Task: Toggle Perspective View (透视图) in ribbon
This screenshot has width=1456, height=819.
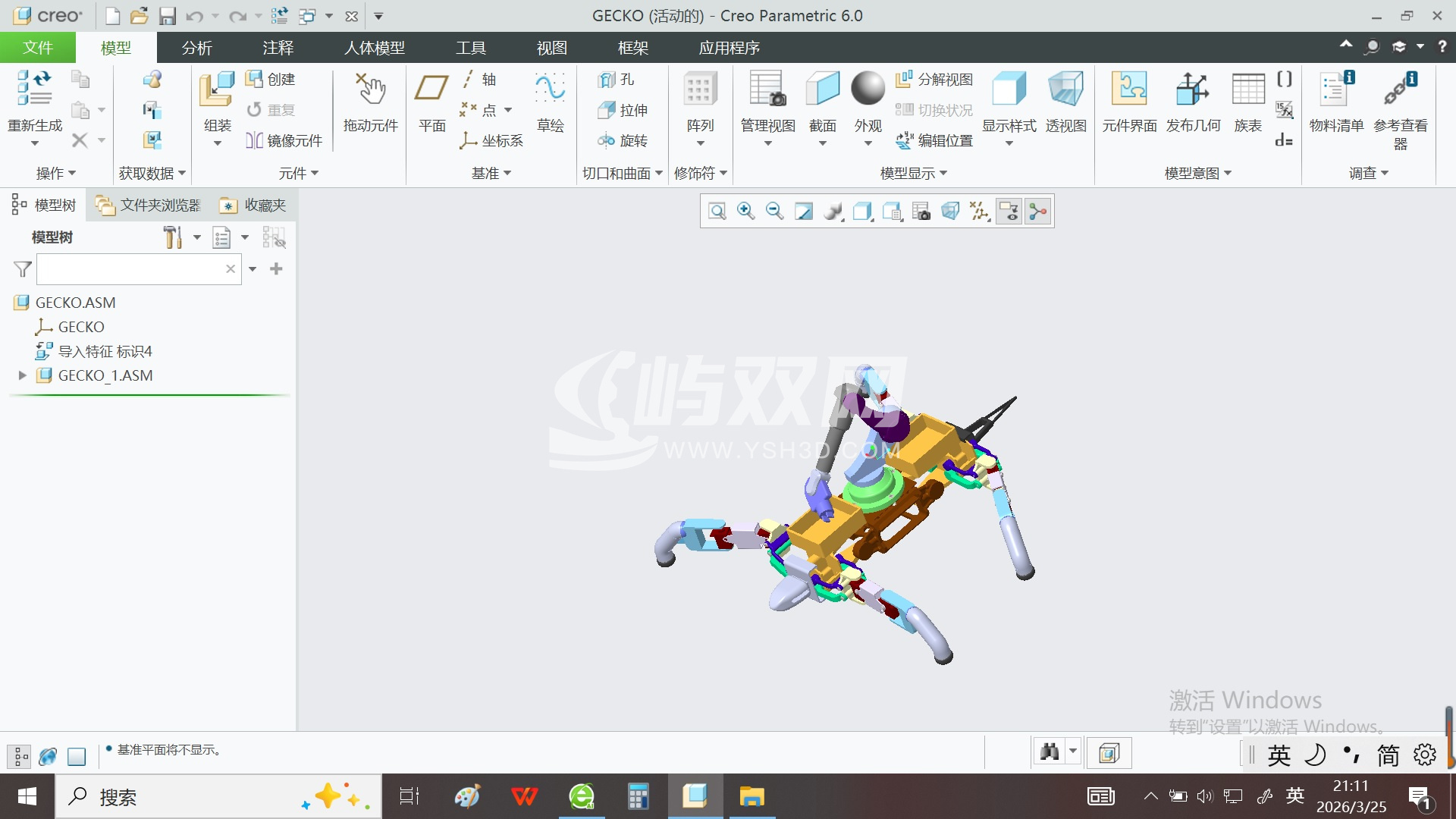Action: tap(1065, 102)
